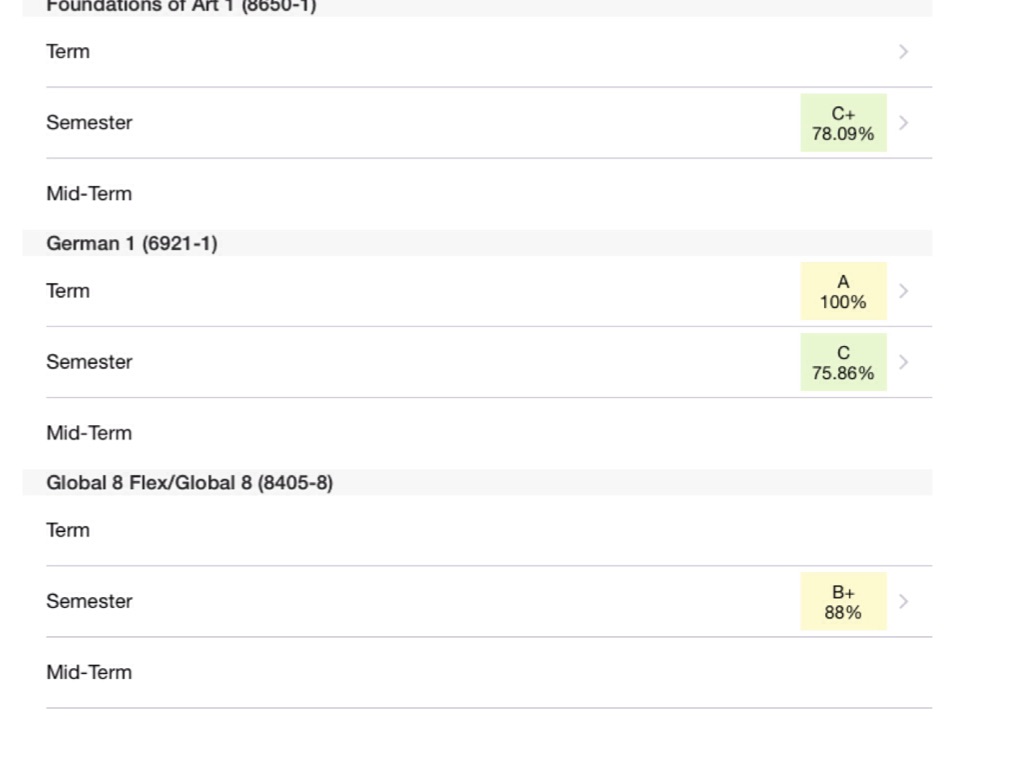The image size is (1024, 768).
Task: Select Term label under Foundations of Art 1
Action: click(x=68, y=52)
